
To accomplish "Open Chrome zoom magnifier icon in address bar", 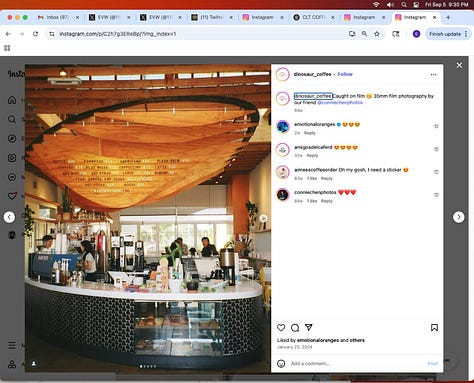I will pos(364,34).
